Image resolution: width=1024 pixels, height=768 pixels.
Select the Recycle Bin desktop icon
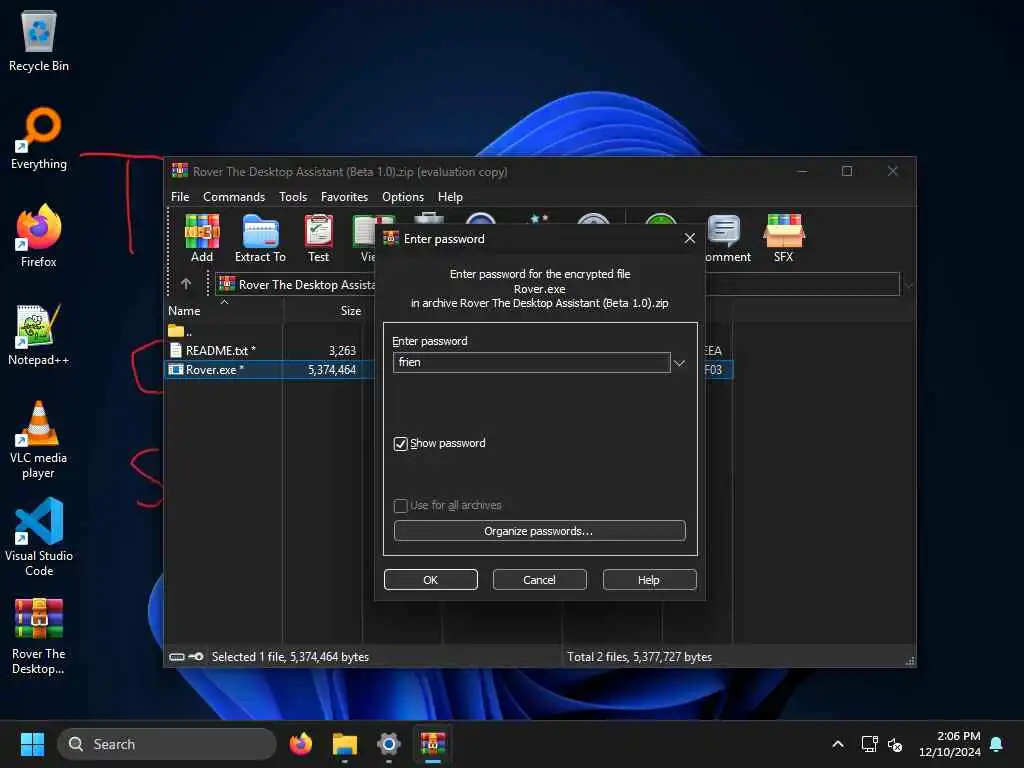[x=39, y=41]
